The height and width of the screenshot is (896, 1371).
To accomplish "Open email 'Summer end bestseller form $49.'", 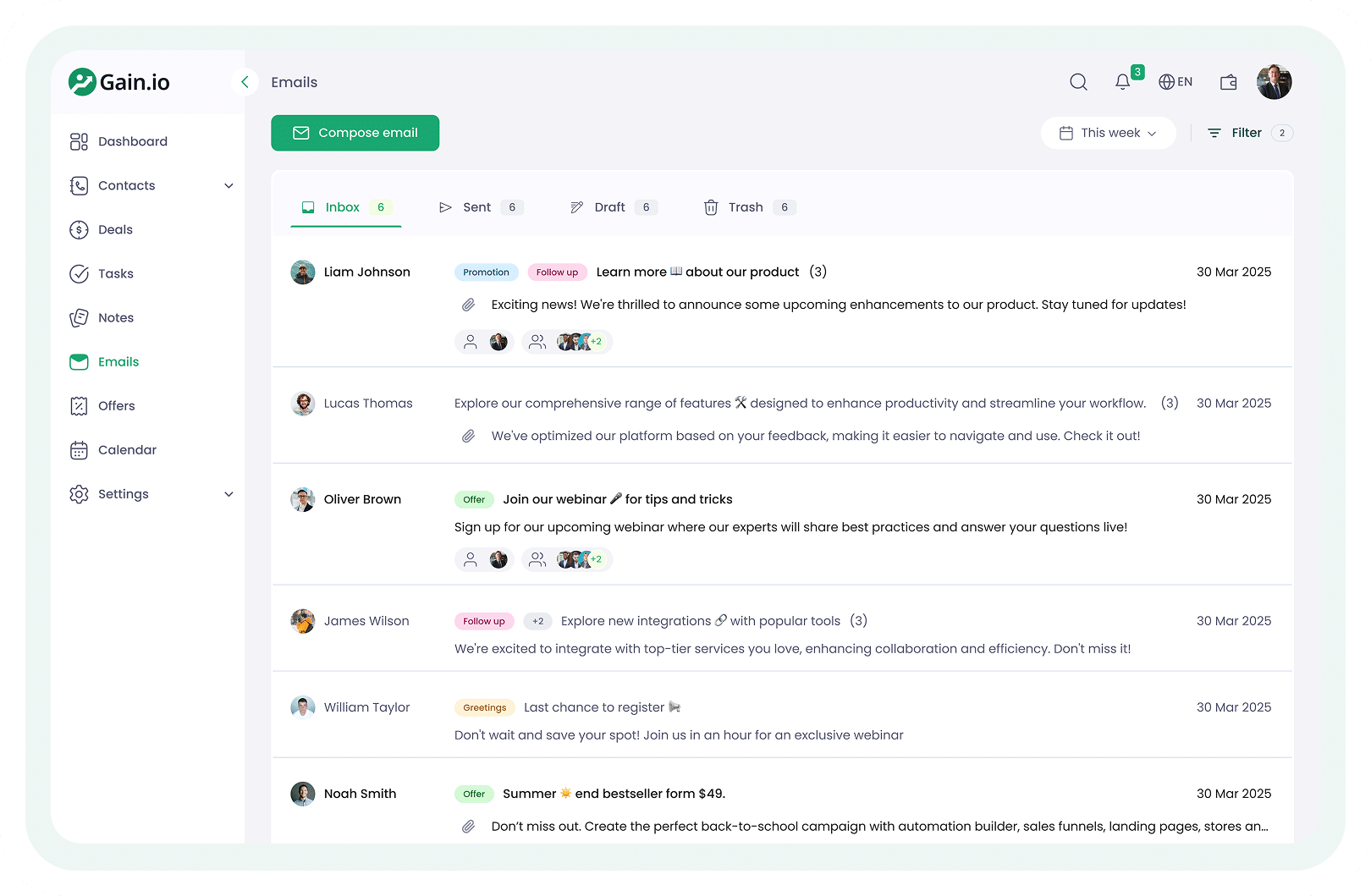I will (x=614, y=794).
